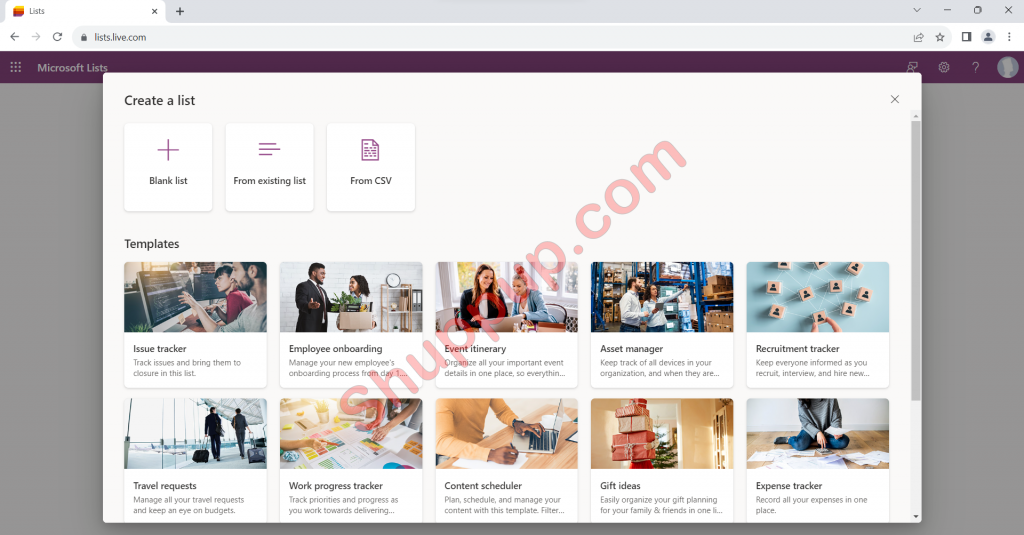Select the Lists browser tab
The image size is (1024, 535).
click(x=80, y=11)
